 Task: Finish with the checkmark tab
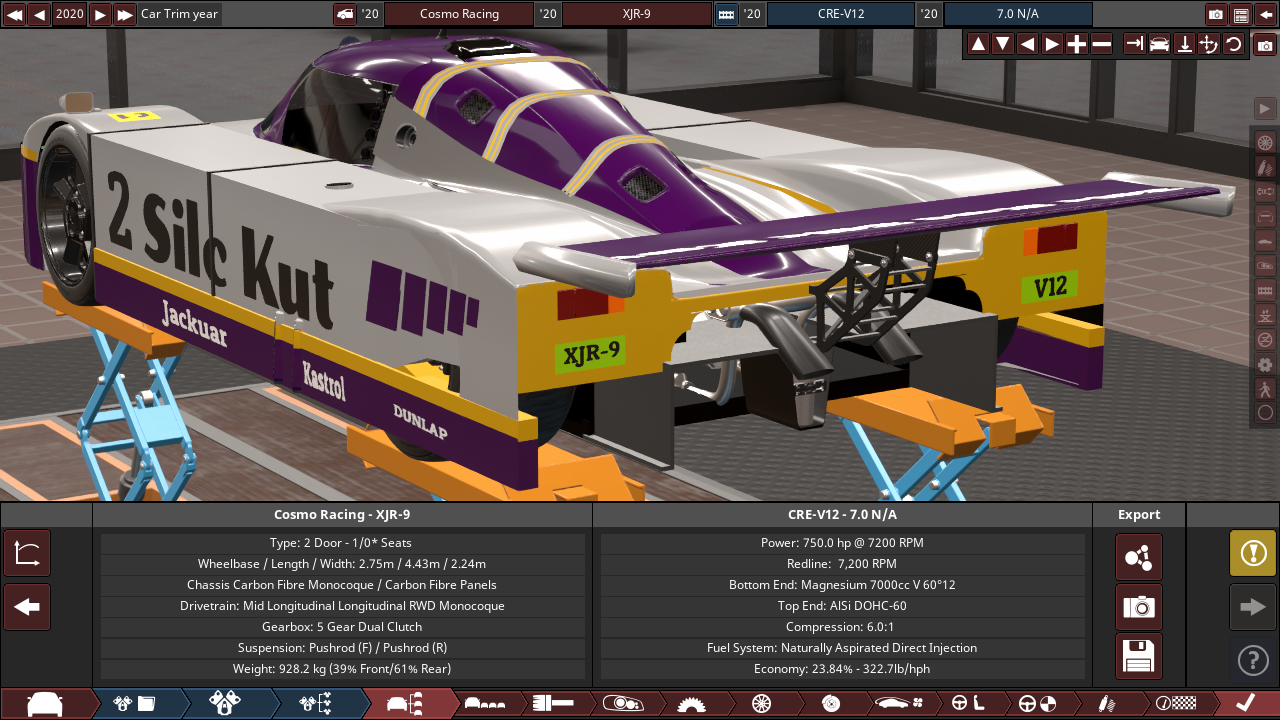tap(1245, 703)
